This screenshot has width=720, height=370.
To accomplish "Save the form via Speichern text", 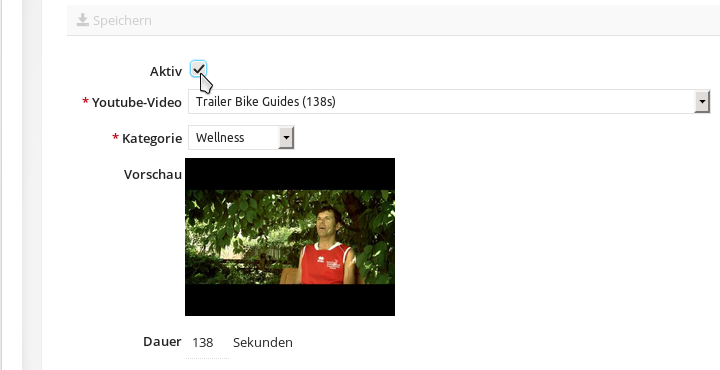I will click(122, 21).
